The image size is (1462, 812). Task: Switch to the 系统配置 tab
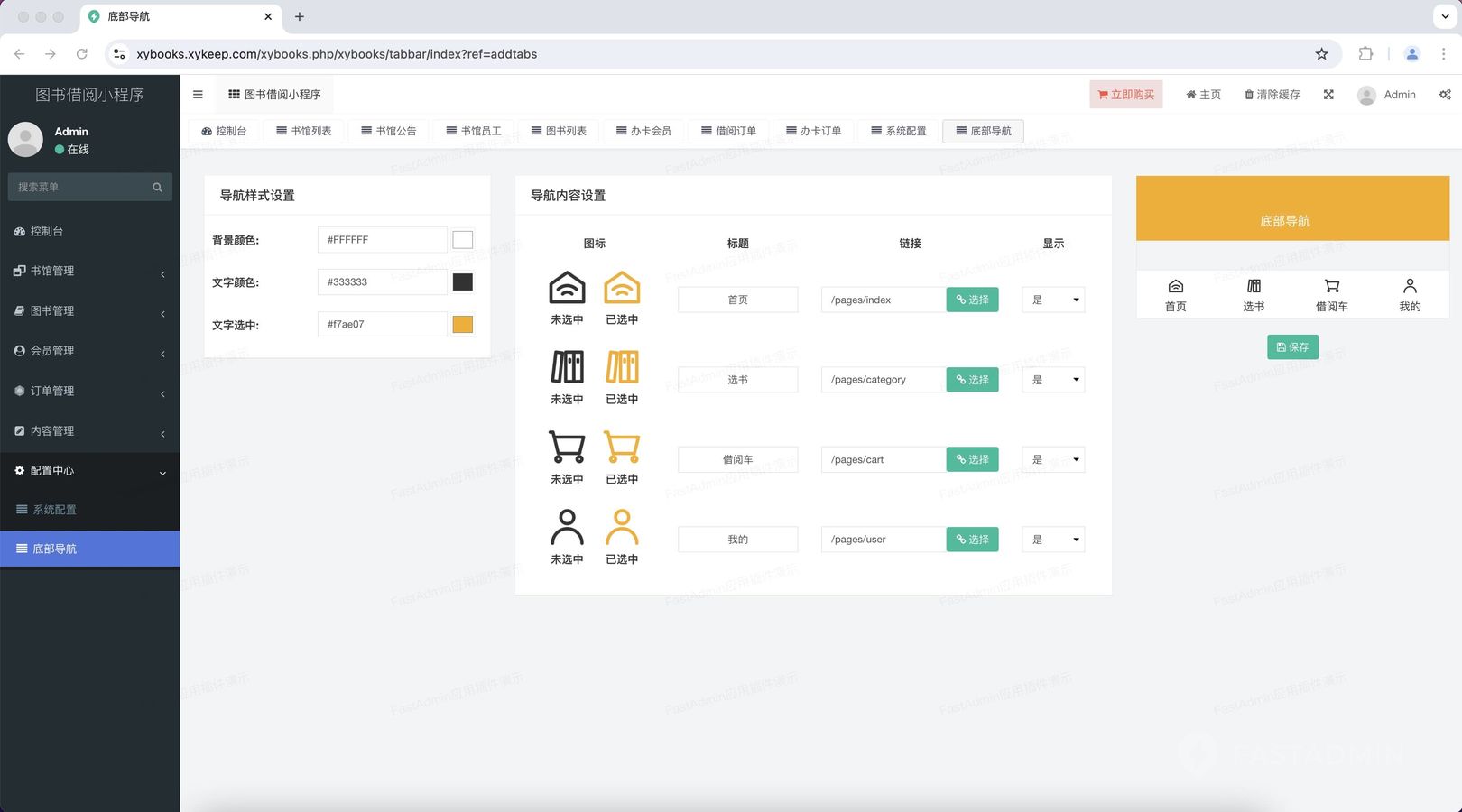point(898,131)
